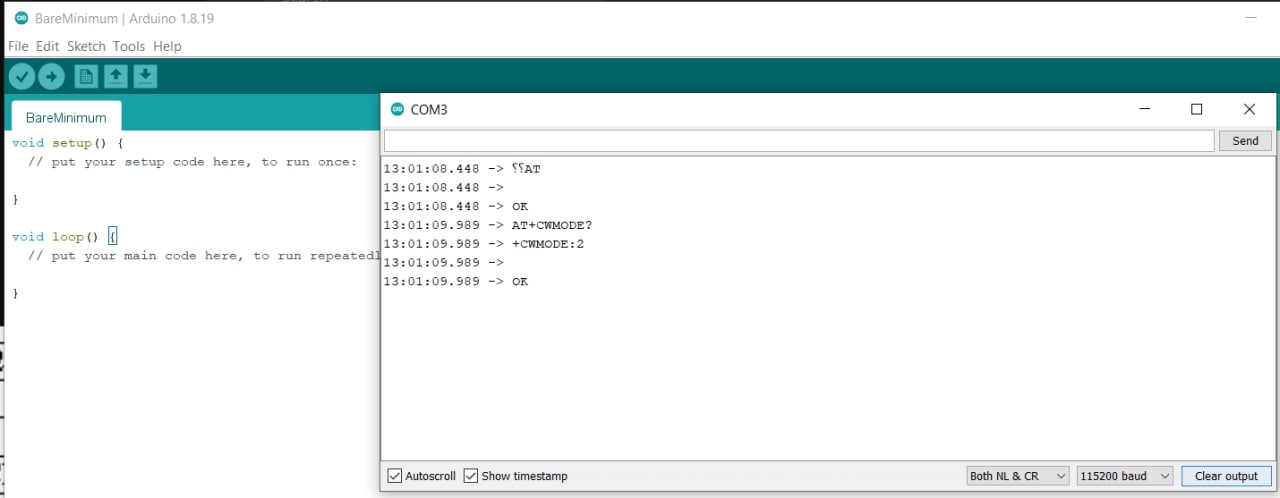Screen dimensions: 1280x498
Task: Click the AT+CWMODE? line in serial output
Action: click(488, 225)
